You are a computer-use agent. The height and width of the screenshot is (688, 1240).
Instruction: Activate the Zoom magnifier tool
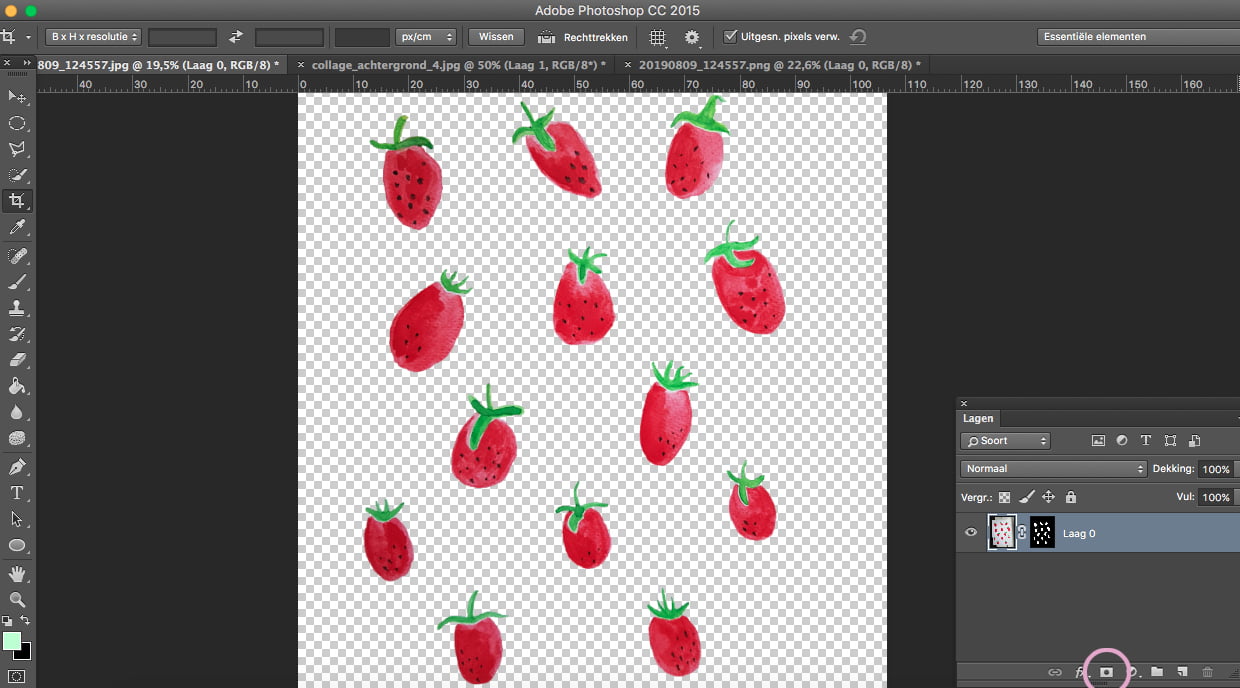(17, 599)
